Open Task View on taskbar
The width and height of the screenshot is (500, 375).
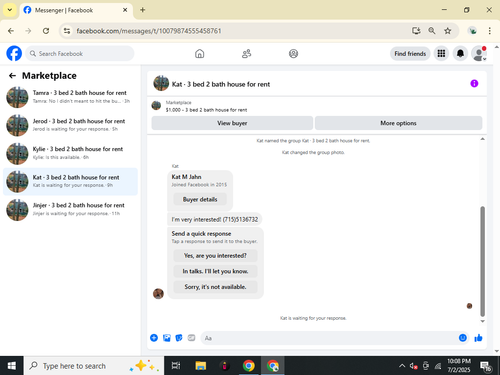(x=176, y=366)
